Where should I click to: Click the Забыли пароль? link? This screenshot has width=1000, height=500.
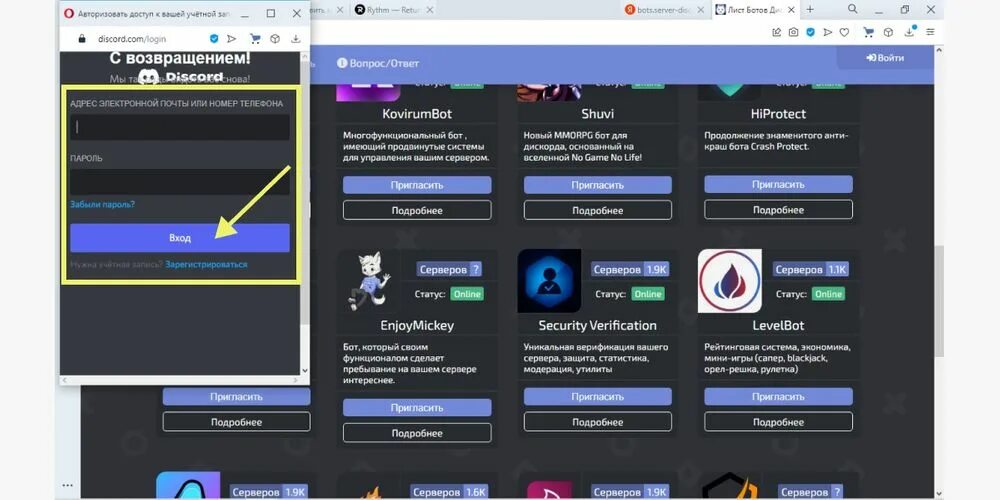[x=103, y=205]
